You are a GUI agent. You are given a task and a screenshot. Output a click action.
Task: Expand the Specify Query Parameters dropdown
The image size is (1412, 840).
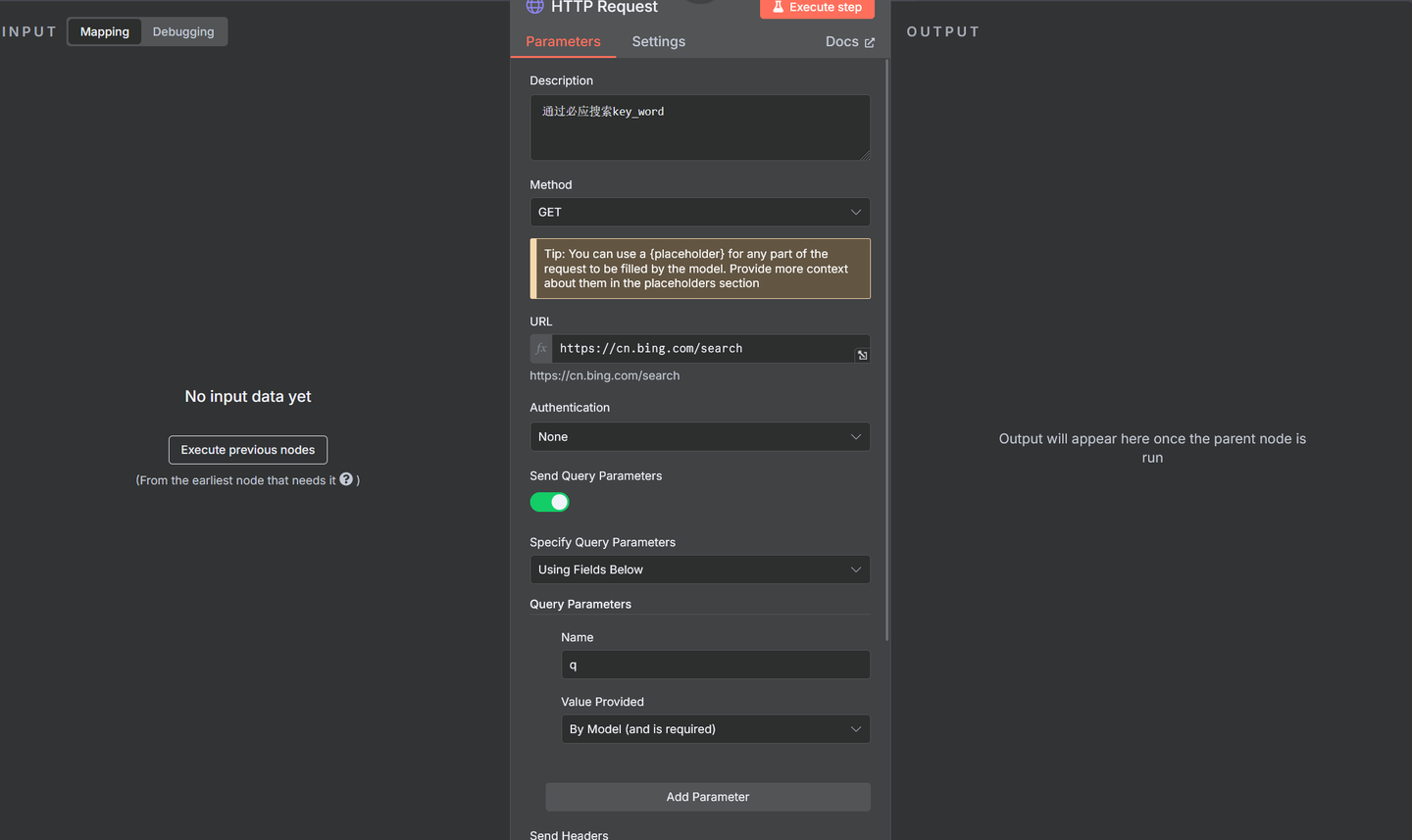[699, 569]
